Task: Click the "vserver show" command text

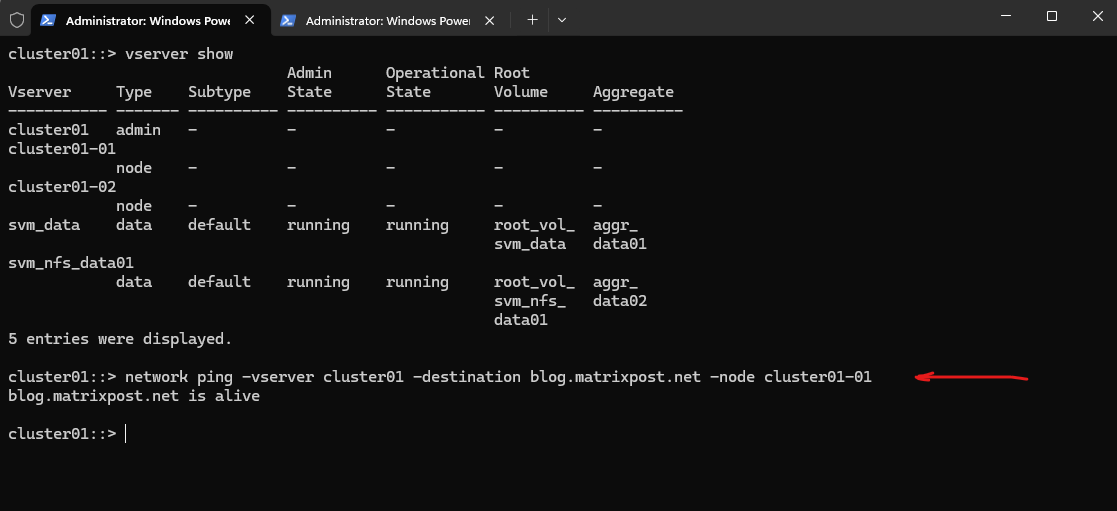Action: 179,53
